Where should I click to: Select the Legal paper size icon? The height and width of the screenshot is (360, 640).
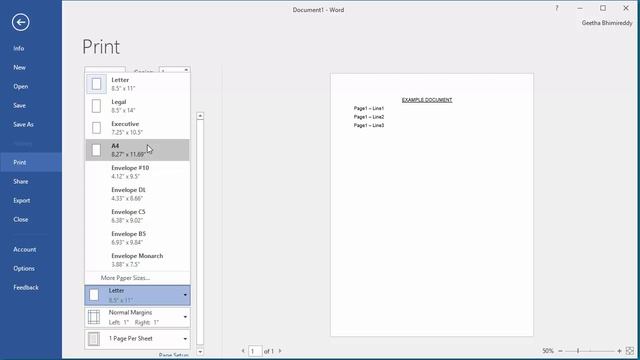click(96, 106)
